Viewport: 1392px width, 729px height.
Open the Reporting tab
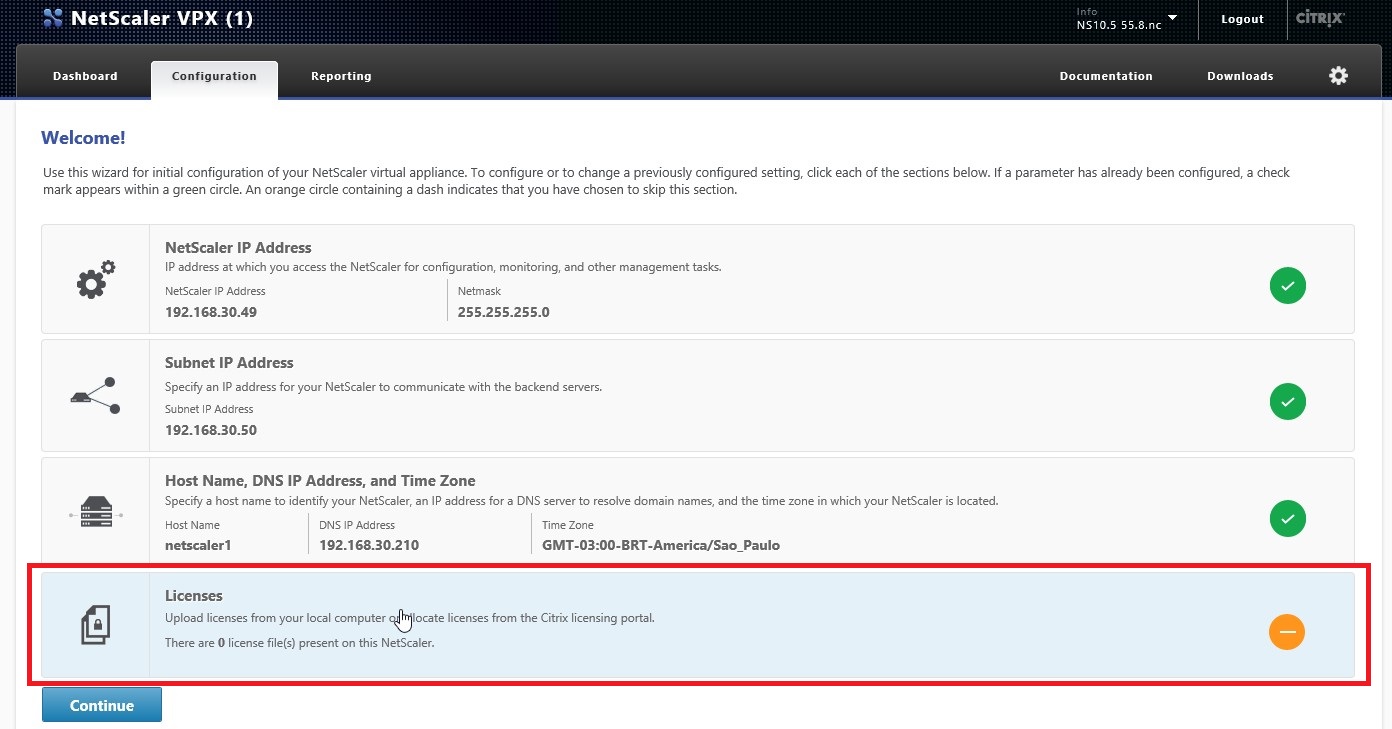pyautogui.click(x=341, y=76)
